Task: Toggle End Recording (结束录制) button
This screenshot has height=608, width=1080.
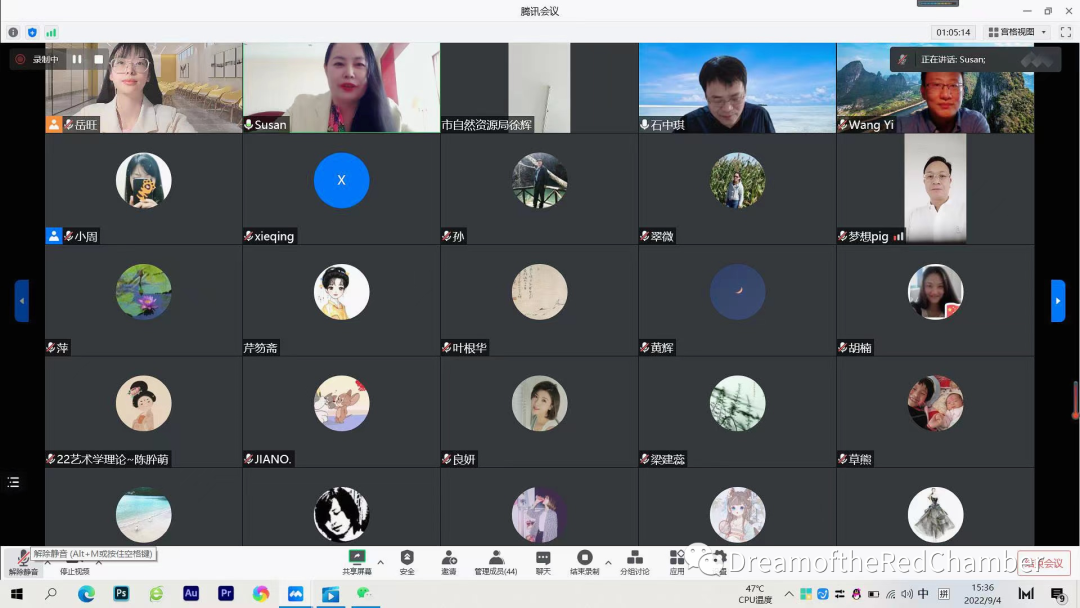Action: click(585, 561)
